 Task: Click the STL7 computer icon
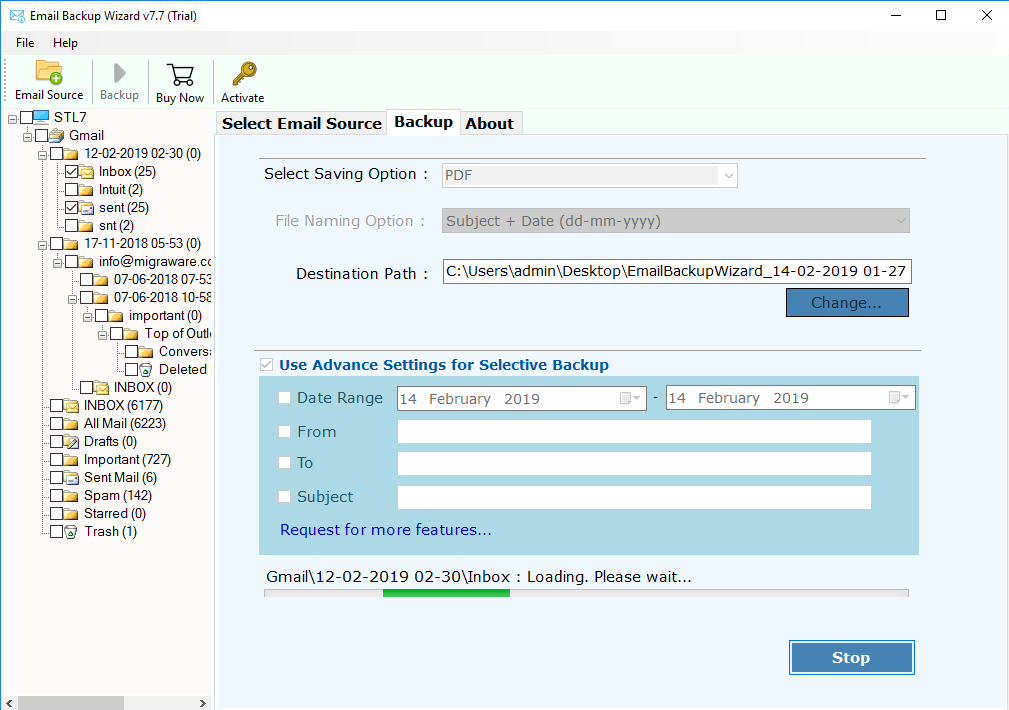[x=41, y=117]
